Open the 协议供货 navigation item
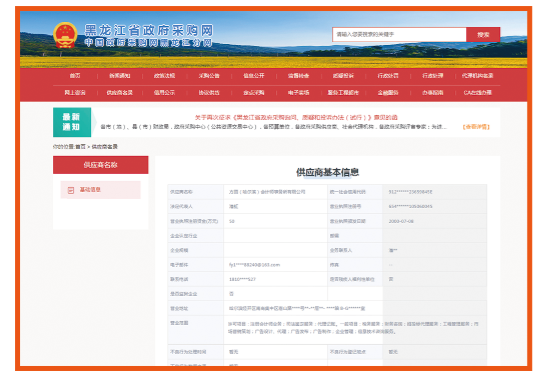The height and width of the screenshot is (383, 548). point(209,93)
